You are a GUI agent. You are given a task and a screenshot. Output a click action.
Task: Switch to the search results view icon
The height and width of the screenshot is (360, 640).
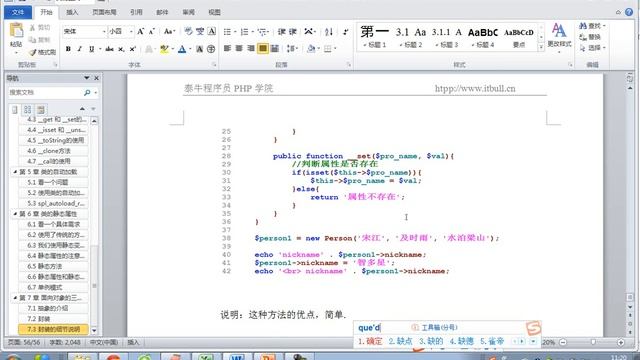(40, 109)
